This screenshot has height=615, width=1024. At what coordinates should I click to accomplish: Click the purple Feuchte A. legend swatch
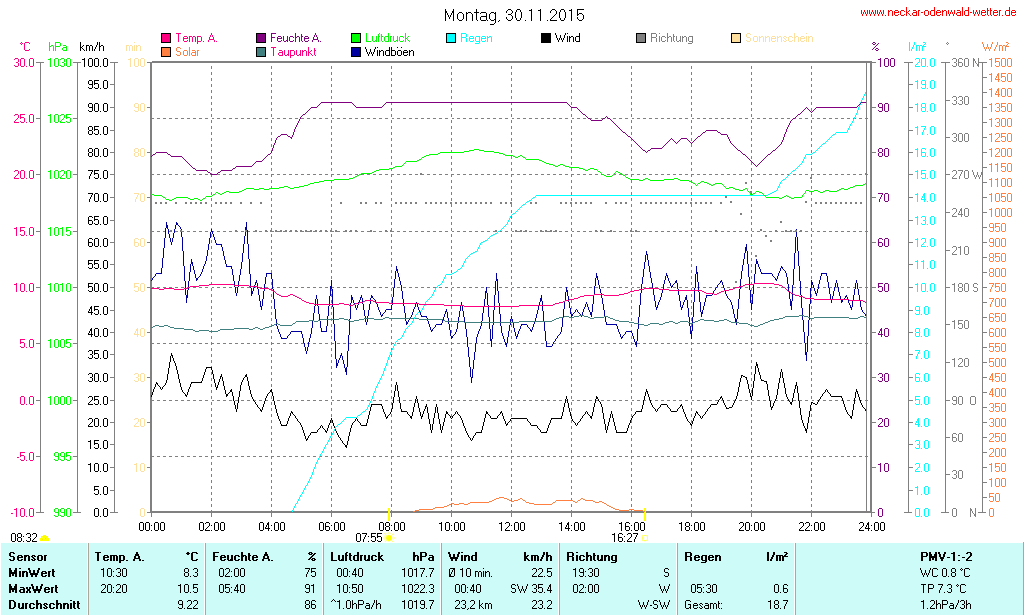261,38
